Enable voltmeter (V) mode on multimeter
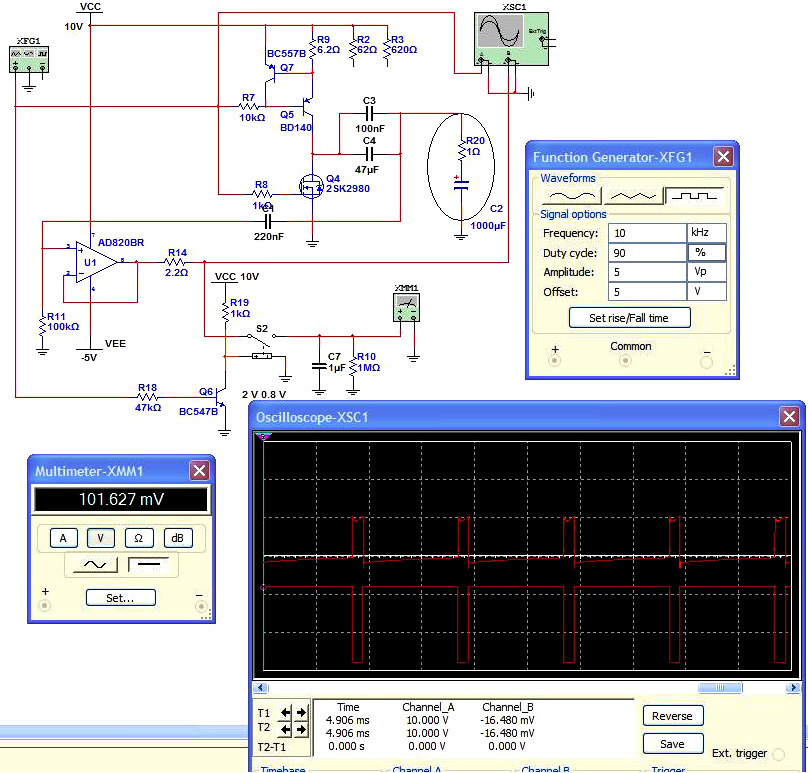Image resolution: width=808 pixels, height=773 pixels. 100,538
